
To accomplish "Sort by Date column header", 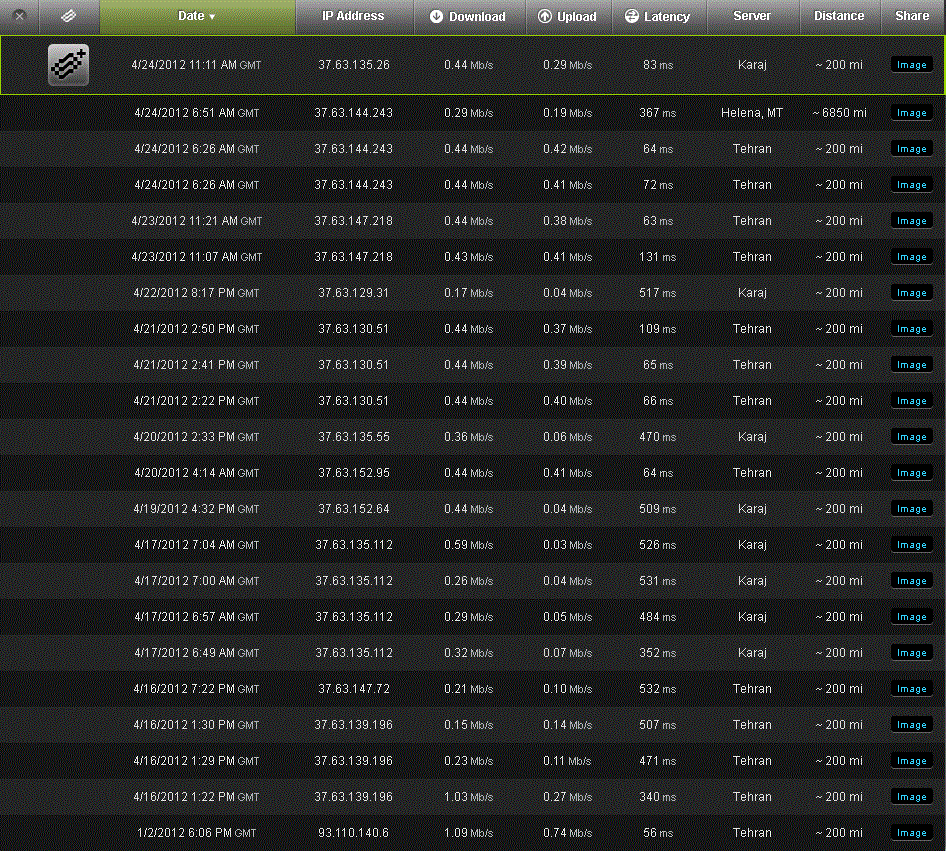I will pyautogui.click(x=197, y=16).
